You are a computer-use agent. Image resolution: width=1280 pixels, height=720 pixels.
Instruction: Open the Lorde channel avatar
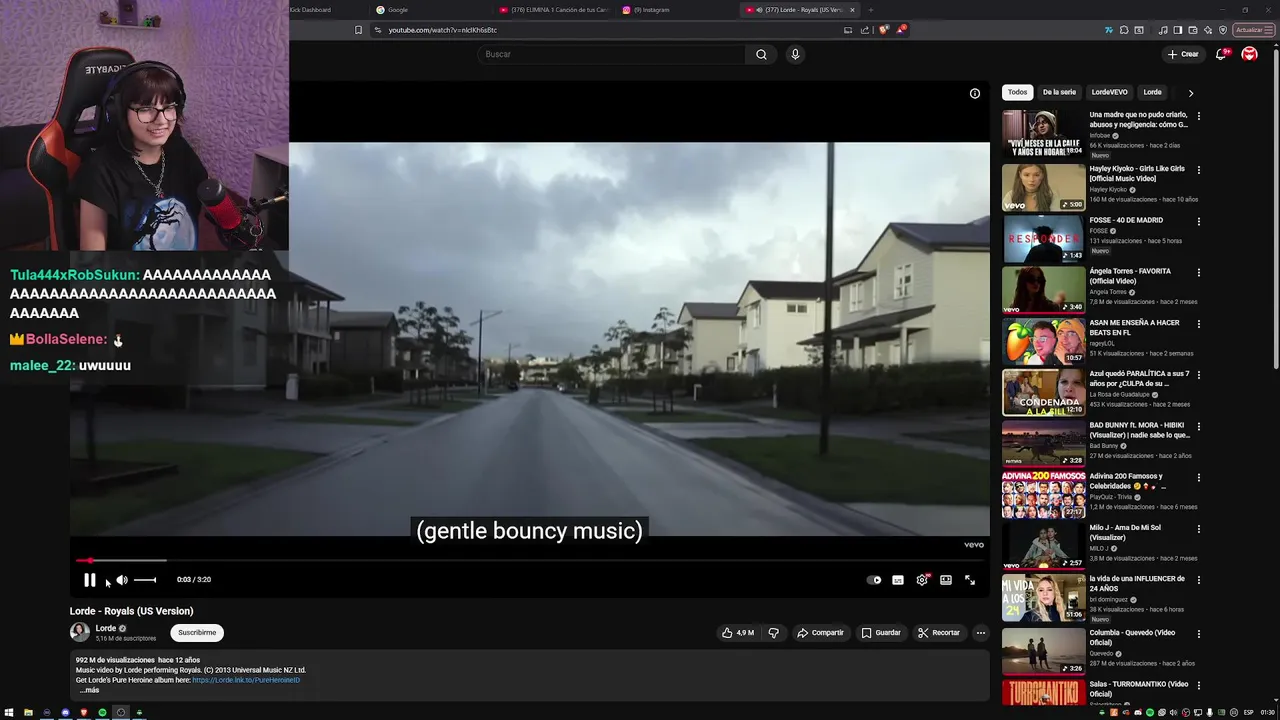coord(80,632)
